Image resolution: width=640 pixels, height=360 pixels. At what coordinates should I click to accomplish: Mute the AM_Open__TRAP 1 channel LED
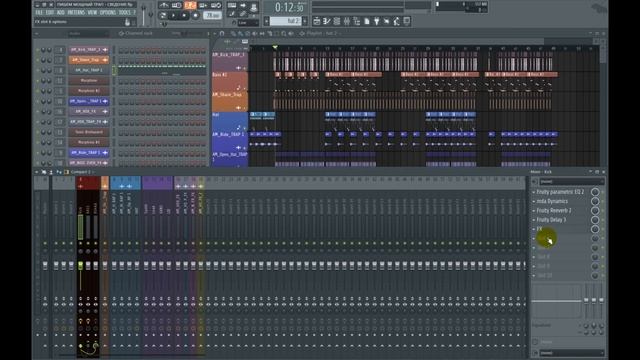38,101
